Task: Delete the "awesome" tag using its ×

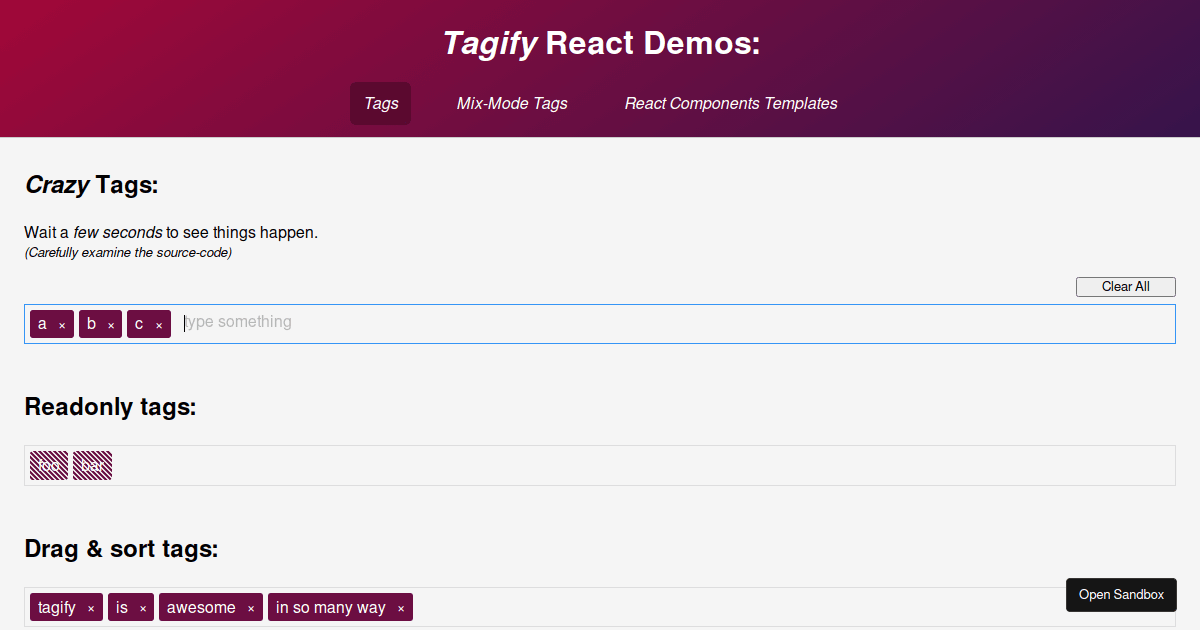Action: (x=249, y=607)
